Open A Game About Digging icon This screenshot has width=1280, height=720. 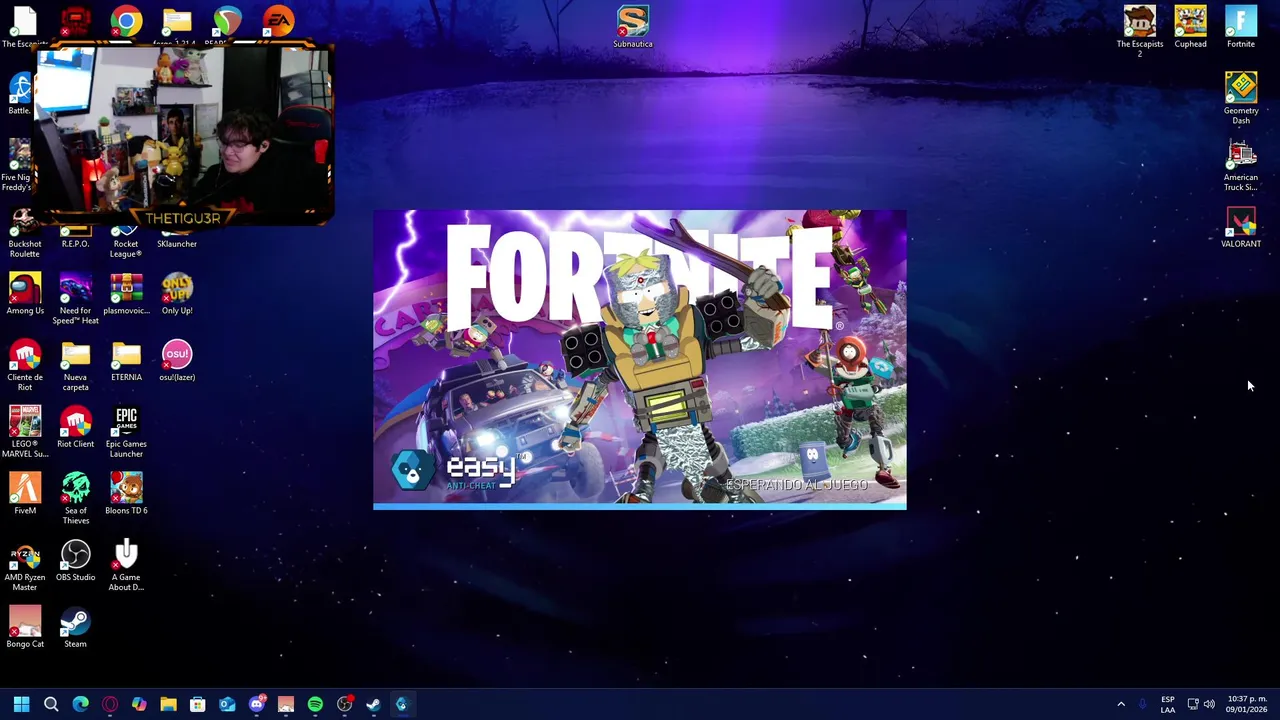pos(126,565)
